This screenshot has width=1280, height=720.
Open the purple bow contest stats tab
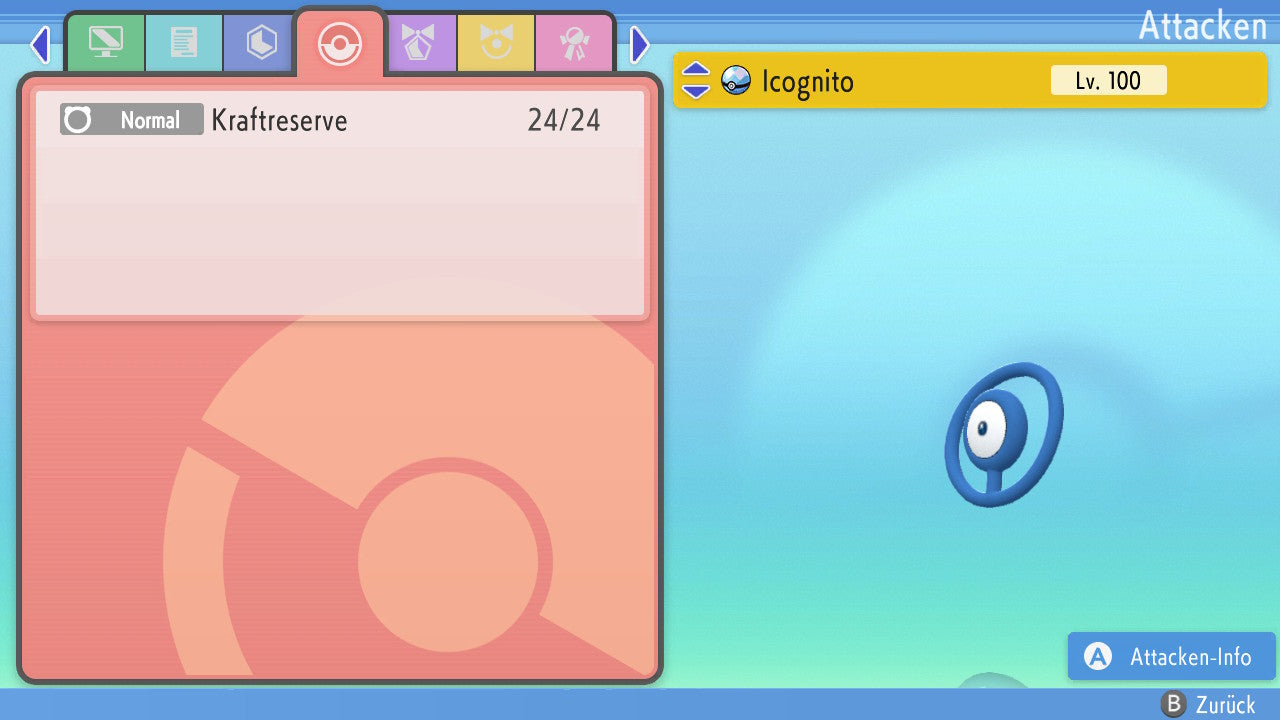point(419,43)
